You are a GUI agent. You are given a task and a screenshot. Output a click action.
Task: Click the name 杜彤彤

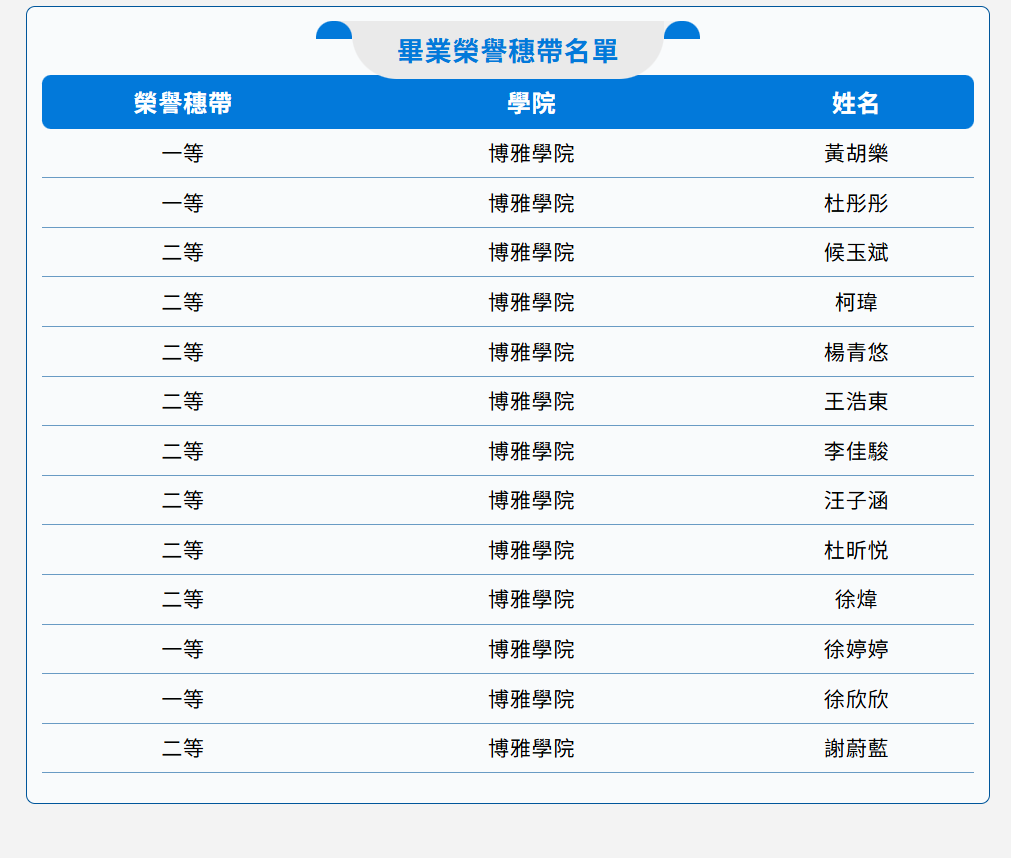pyautogui.click(x=856, y=203)
